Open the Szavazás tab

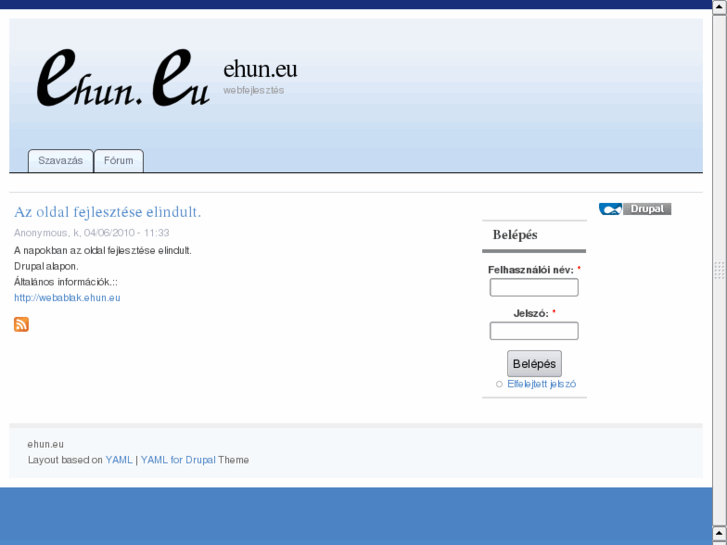coord(61,160)
